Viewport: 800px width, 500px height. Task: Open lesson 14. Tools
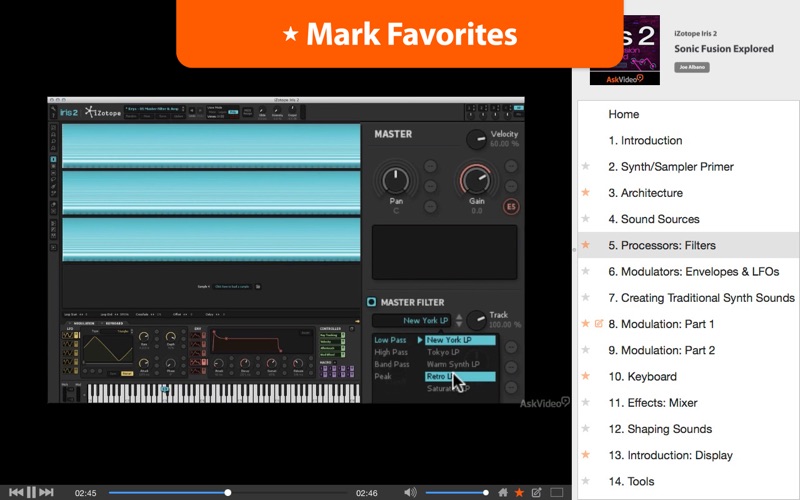pos(688,482)
